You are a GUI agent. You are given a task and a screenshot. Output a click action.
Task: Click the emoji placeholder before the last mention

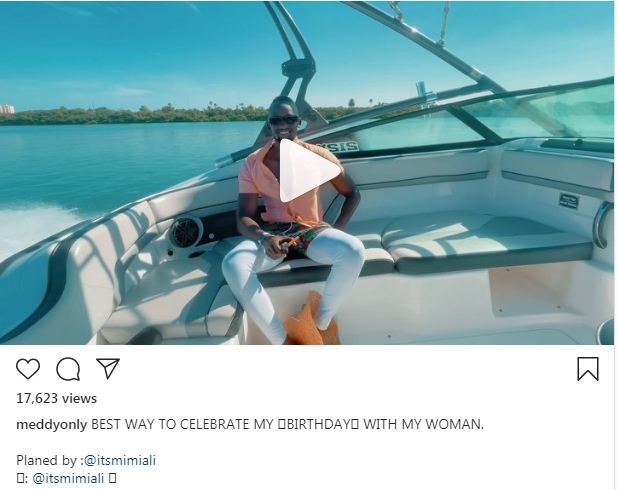[21, 478]
